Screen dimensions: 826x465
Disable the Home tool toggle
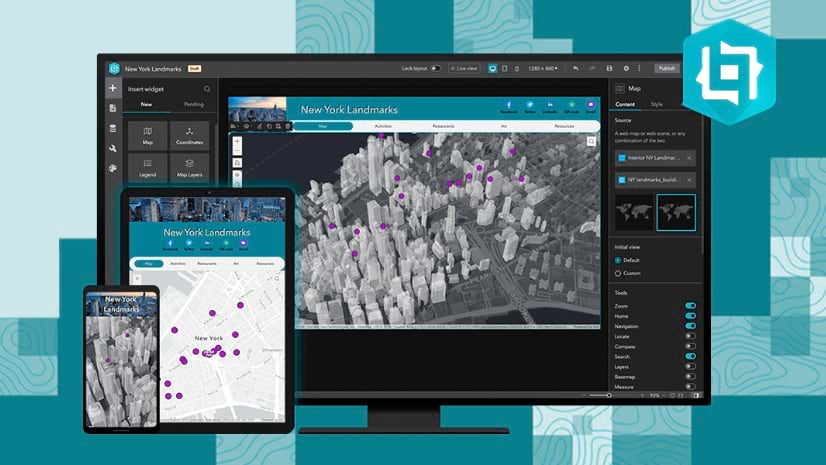pyautogui.click(x=690, y=316)
